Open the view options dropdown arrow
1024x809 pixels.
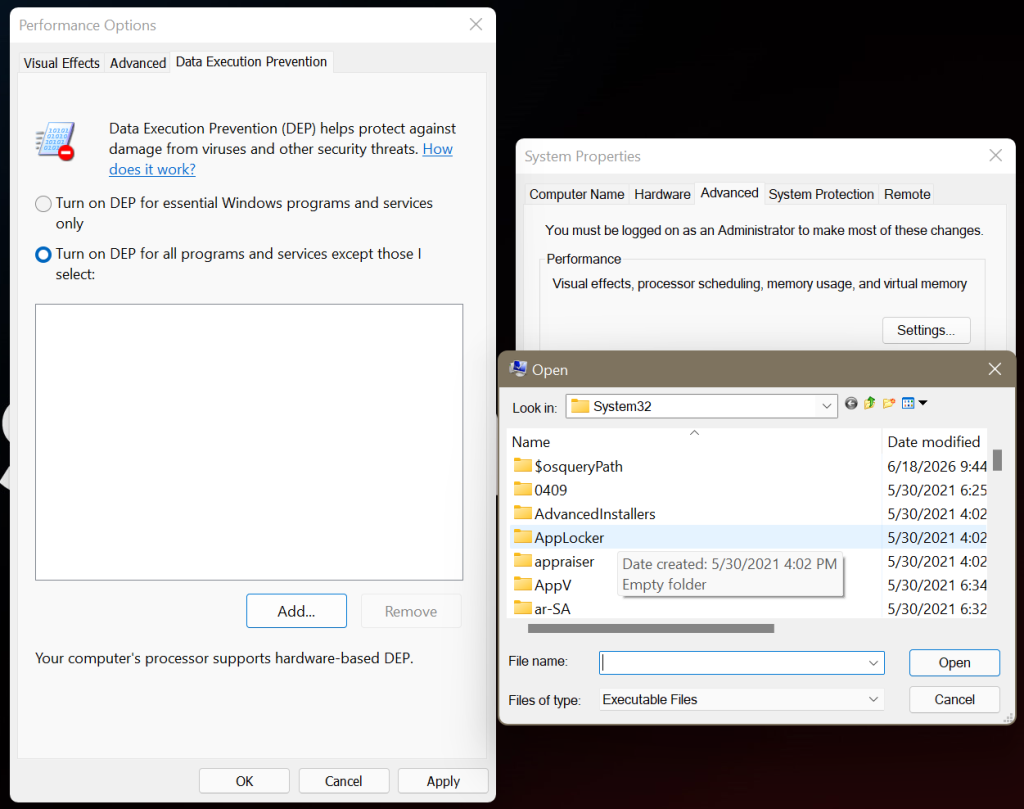point(923,403)
